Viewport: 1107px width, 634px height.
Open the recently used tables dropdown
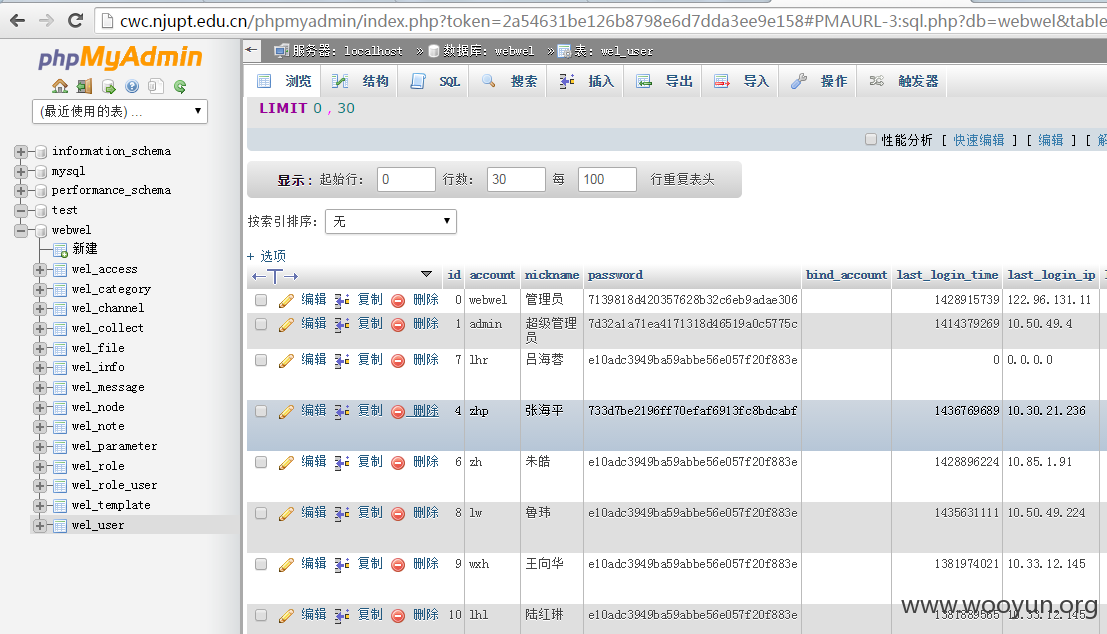pyautogui.click(x=120, y=112)
